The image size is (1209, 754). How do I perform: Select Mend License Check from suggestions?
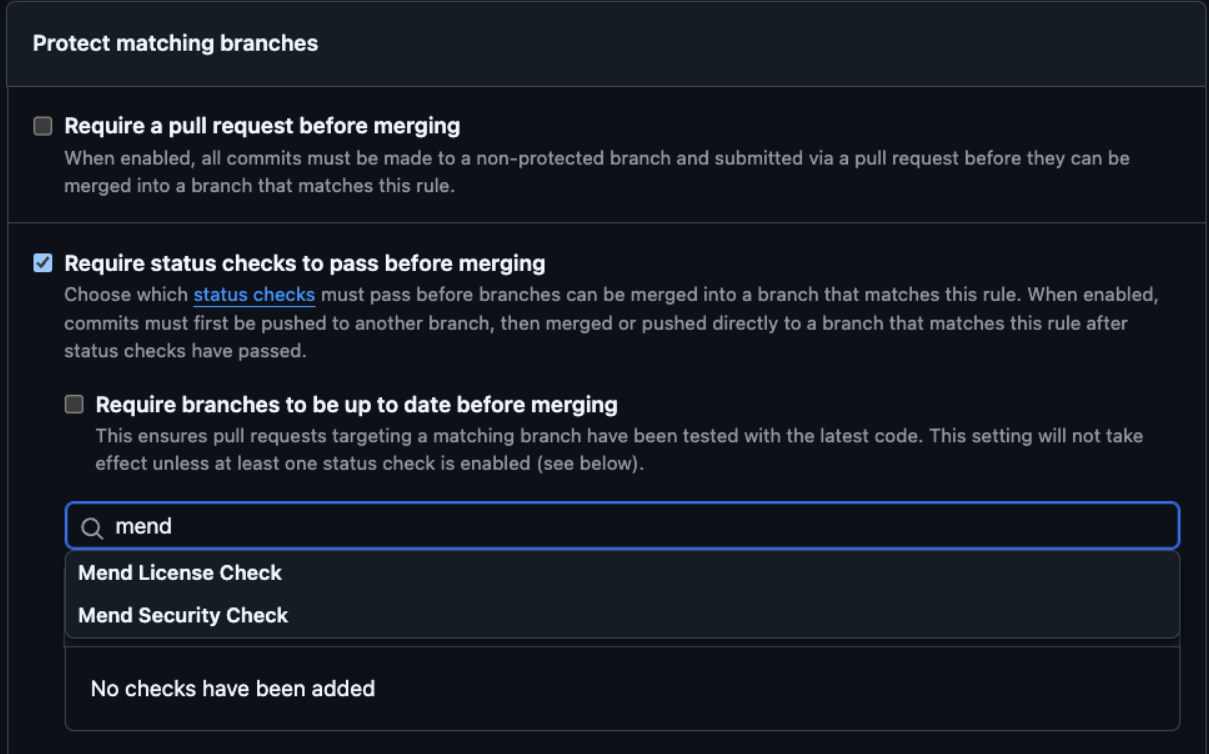click(x=180, y=573)
